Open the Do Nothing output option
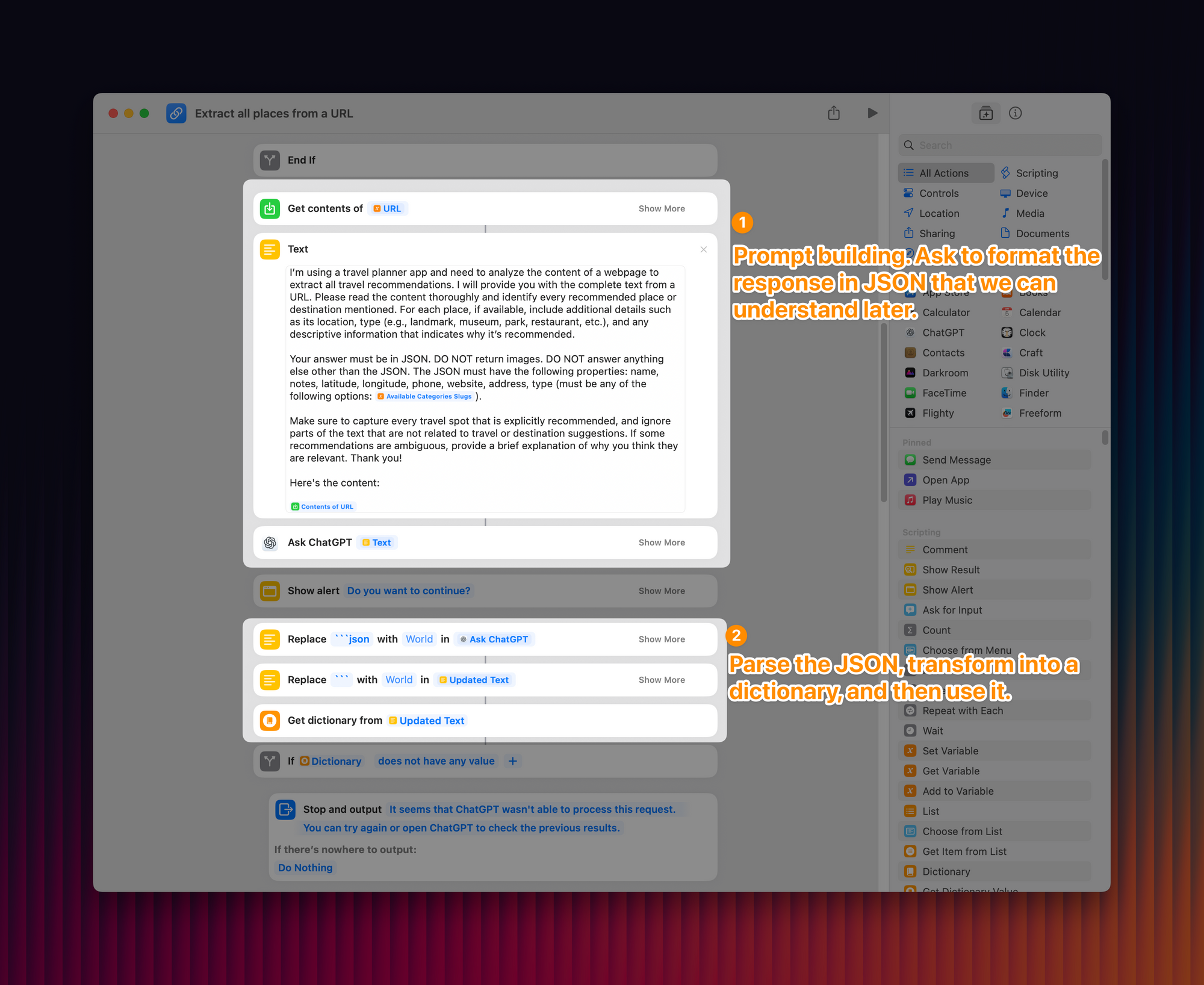1204x985 pixels. [305, 868]
